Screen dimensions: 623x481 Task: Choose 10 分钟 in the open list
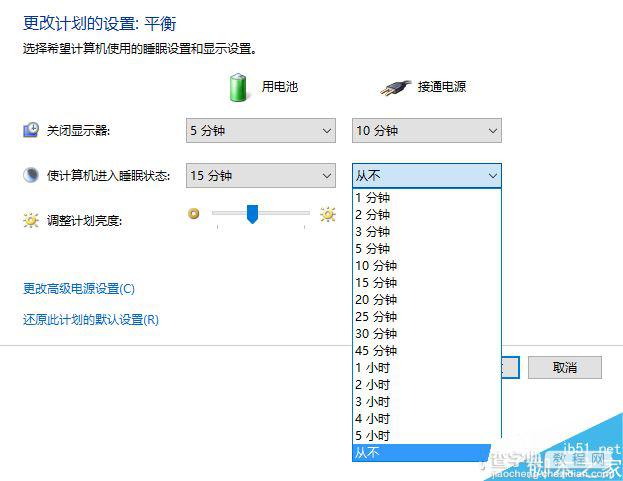pos(427,266)
